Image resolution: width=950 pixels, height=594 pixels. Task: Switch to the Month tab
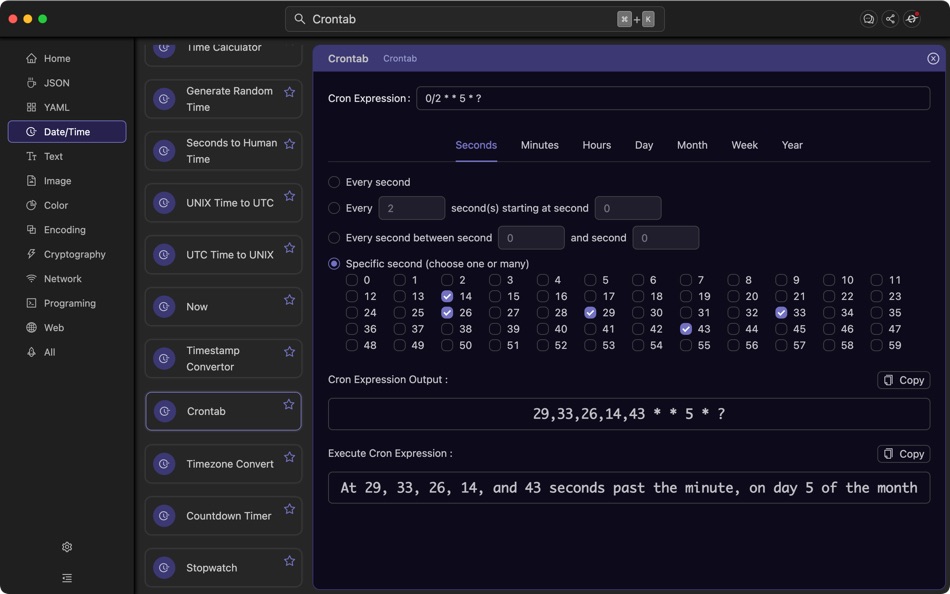[692, 145]
